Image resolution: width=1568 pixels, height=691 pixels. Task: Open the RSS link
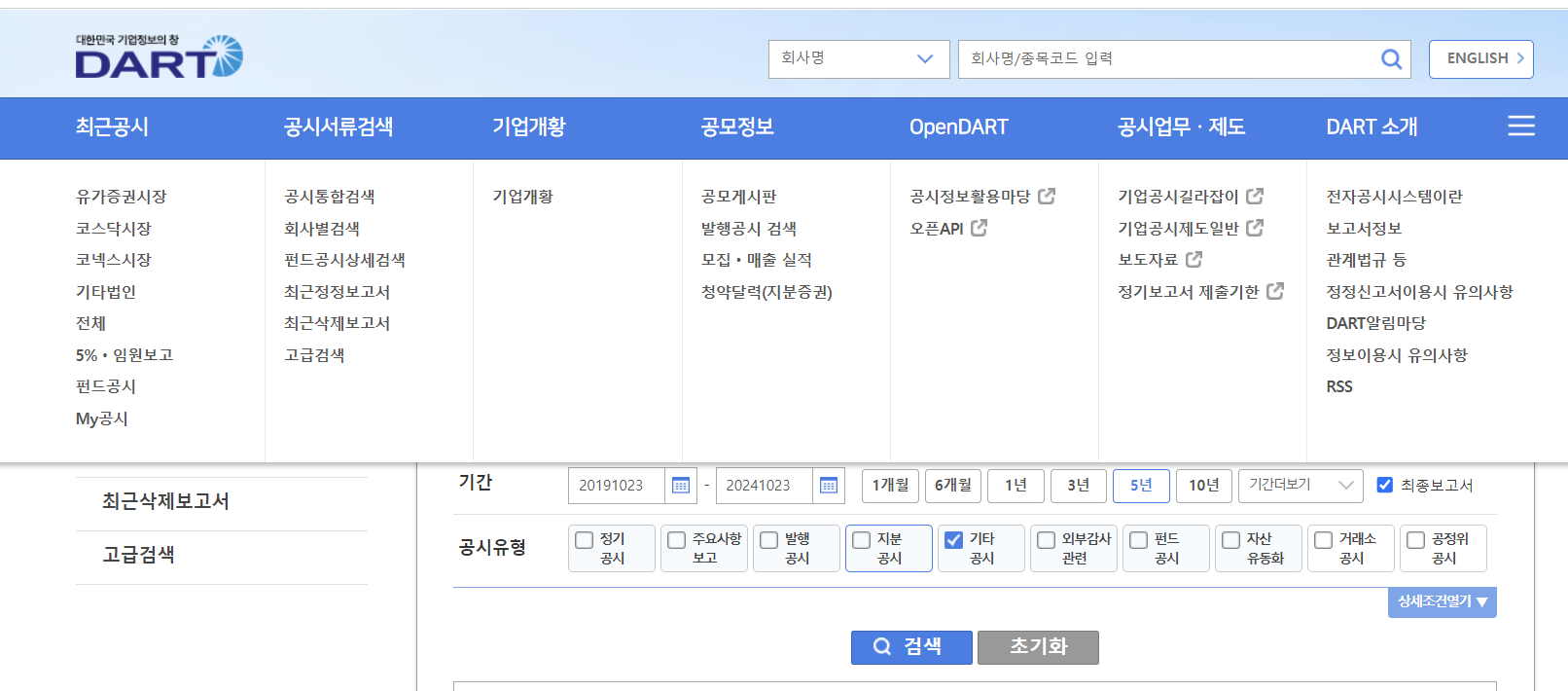[1339, 386]
